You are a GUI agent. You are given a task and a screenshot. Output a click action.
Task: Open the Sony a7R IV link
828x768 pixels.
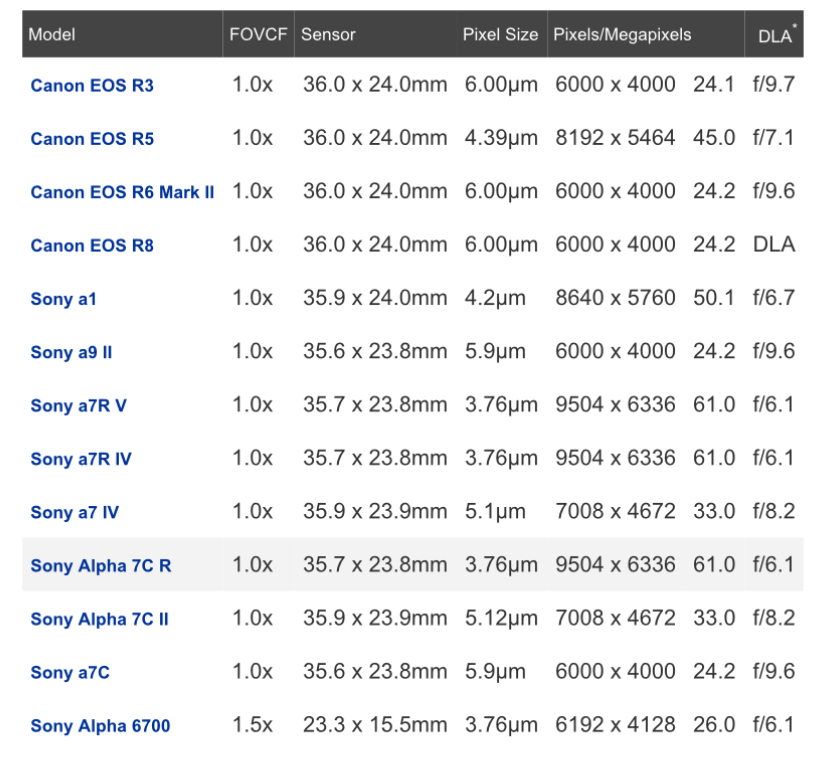point(81,458)
